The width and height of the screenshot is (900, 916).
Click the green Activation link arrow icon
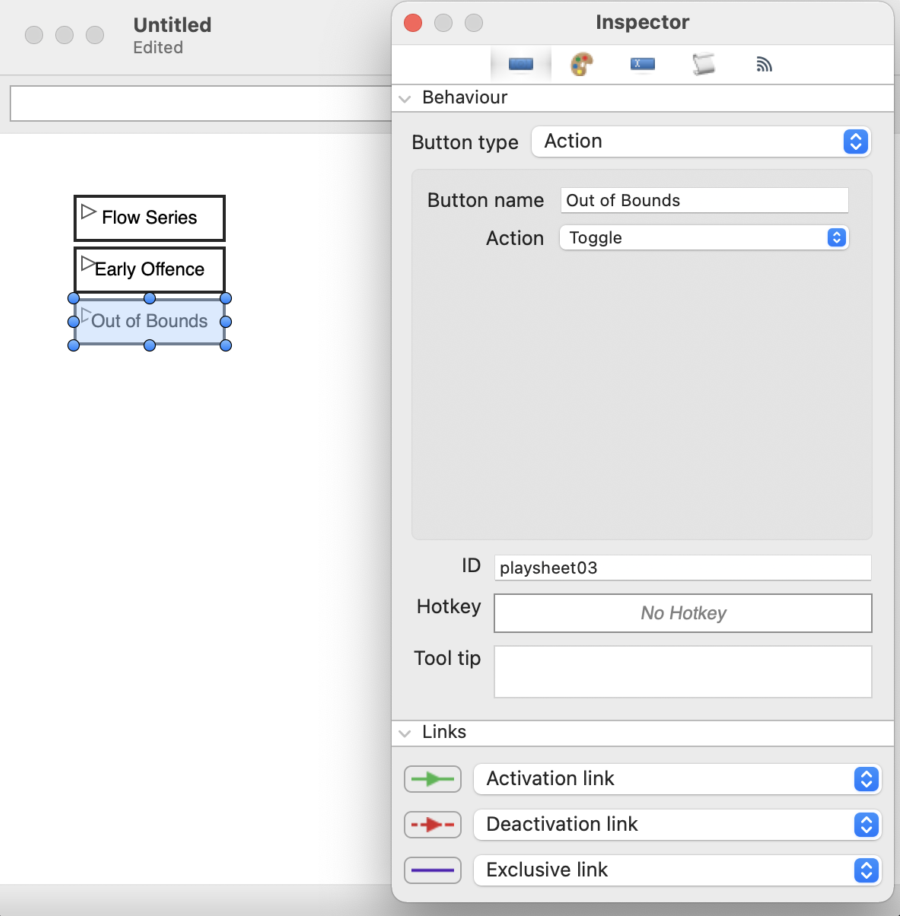(432, 778)
